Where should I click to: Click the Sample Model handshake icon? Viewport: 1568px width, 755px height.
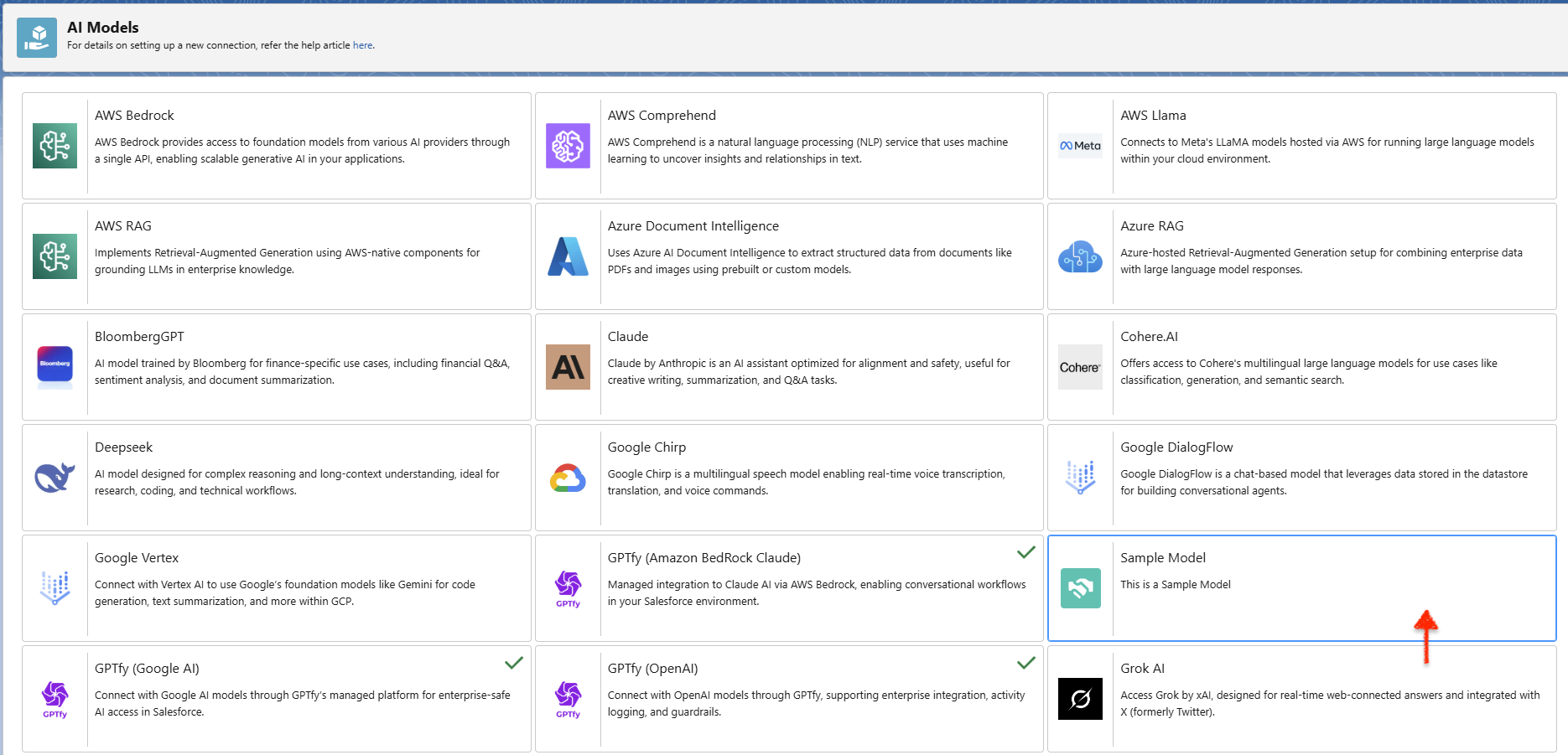click(x=1080, y=588)
